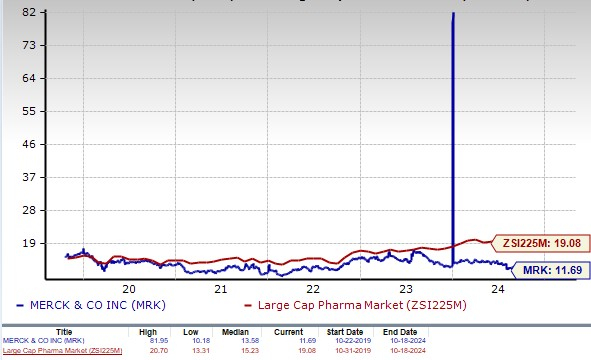Select Large Cap Pharma median value 15.23
The width and height of the screenshot is (591, 360).
pos(250,351)
